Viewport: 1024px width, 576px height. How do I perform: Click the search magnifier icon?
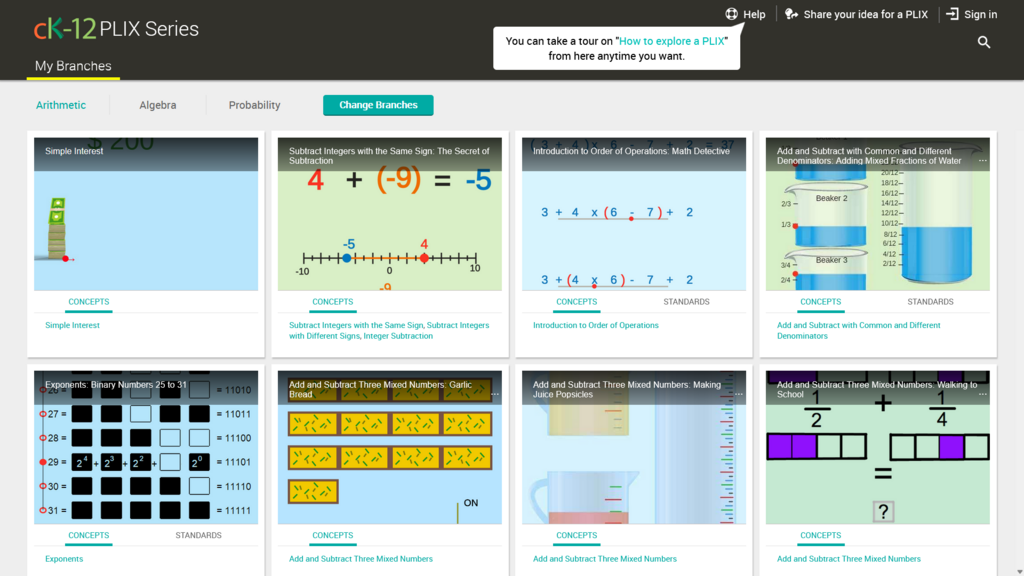(984, 42)
